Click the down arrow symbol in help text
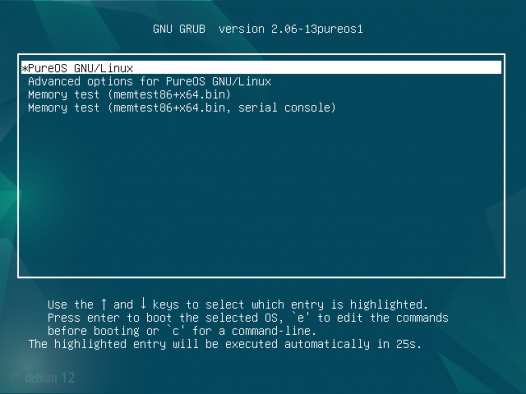526x394 pixels. pyautogui.click(x=143, y=303)
